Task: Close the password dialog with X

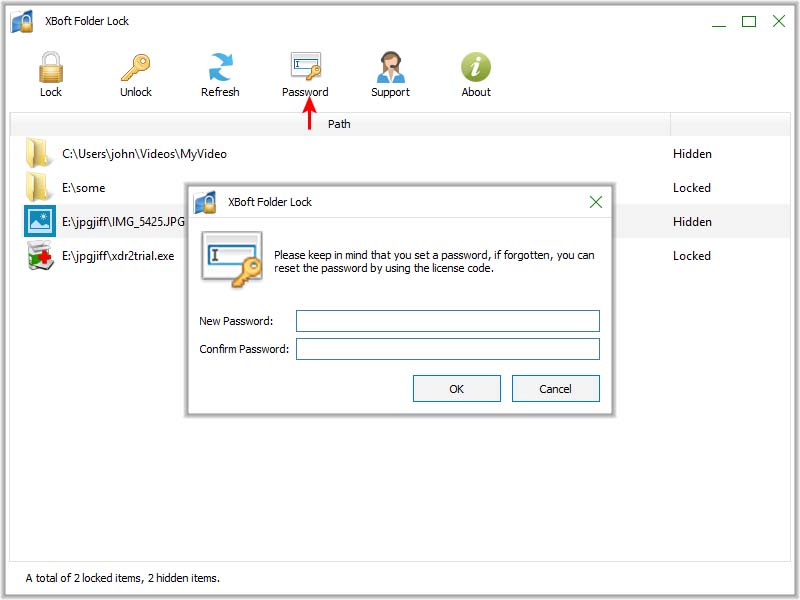Action: [x=595, y=202]
